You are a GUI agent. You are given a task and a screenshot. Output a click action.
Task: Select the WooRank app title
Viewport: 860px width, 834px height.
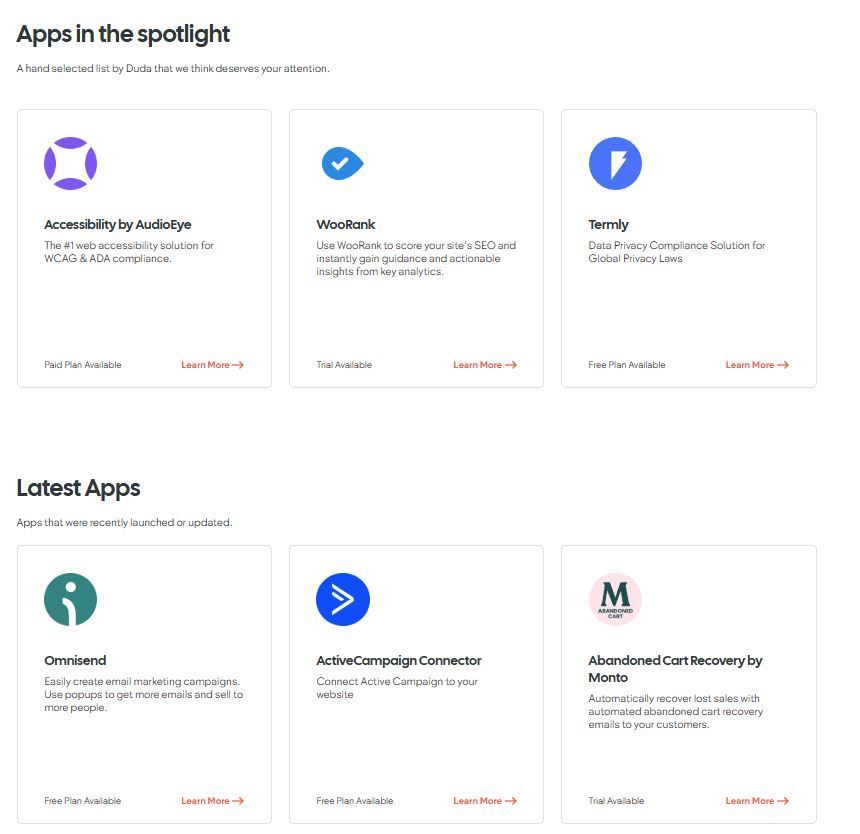click(x=346, y=225)
